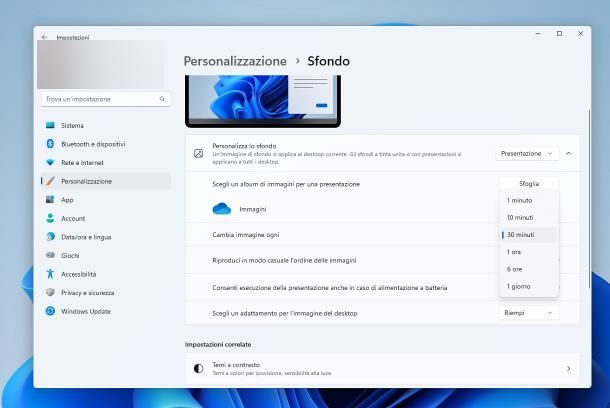Click Scegli un adattamento per l'immagine text
This screenshot has height=408, width=610.
click(x=285, y=313)
